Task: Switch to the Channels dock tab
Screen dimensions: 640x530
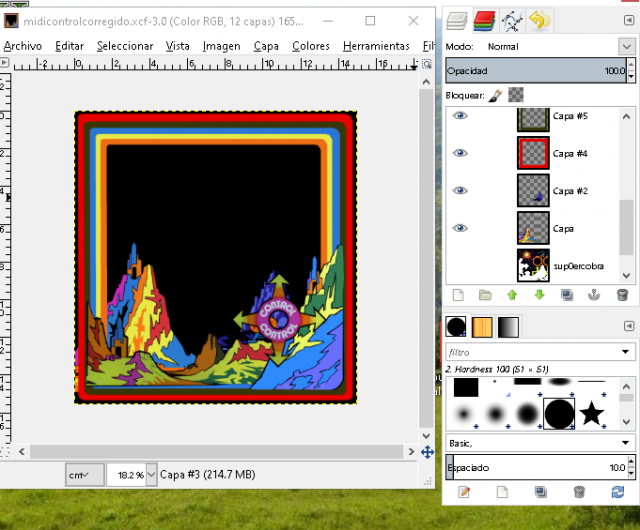Action: 485,19
